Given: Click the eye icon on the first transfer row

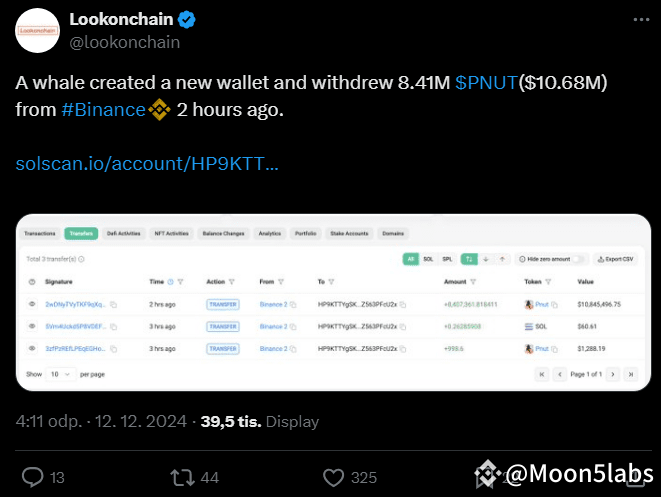Looking at the screenshot, I should coord(32,303).
